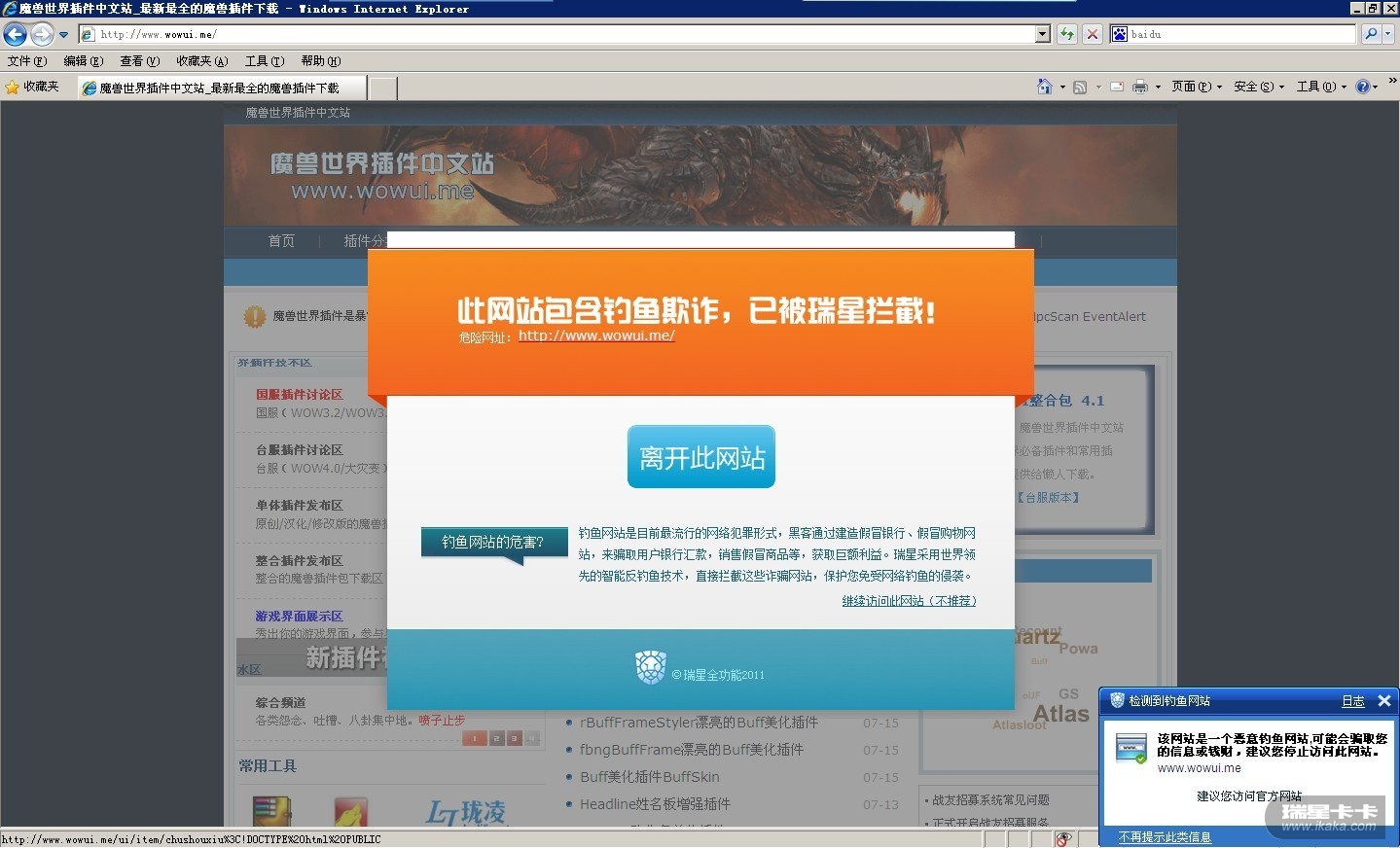Click slideshow page number 3
This screenshot has height=848, width=1400.
point(515,739)
